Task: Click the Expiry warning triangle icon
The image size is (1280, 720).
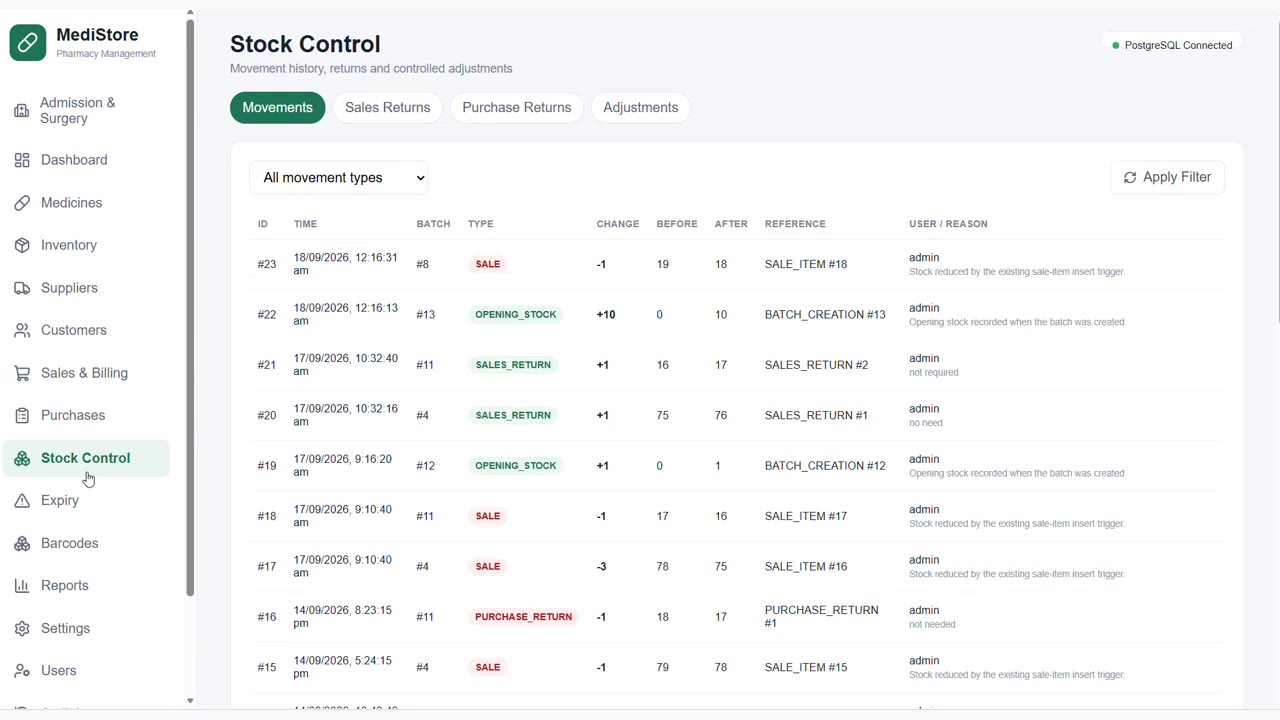Action: tap(22, 500)
